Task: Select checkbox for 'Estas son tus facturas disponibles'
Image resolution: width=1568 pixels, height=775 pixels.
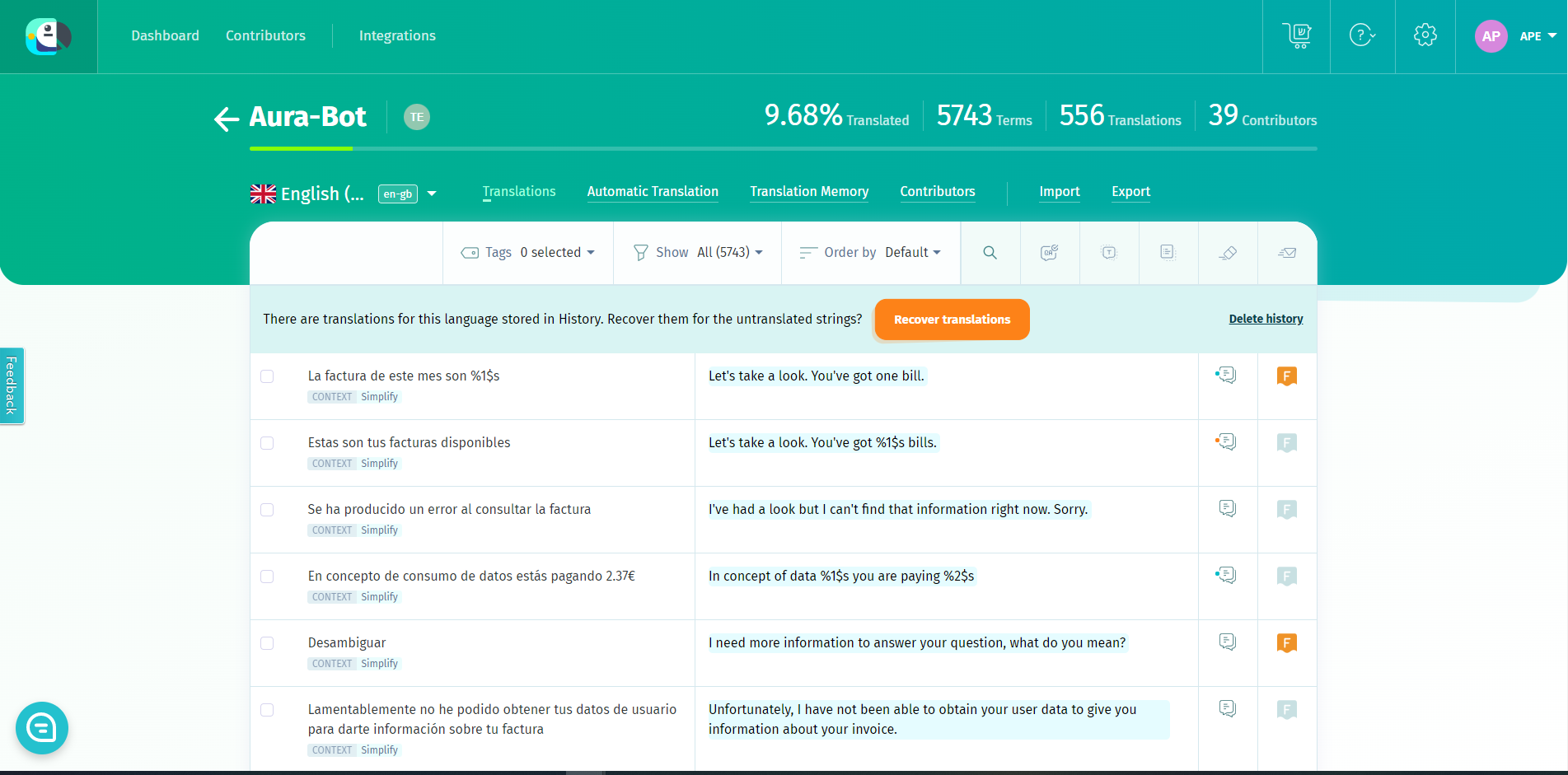Action: [267, 443]
